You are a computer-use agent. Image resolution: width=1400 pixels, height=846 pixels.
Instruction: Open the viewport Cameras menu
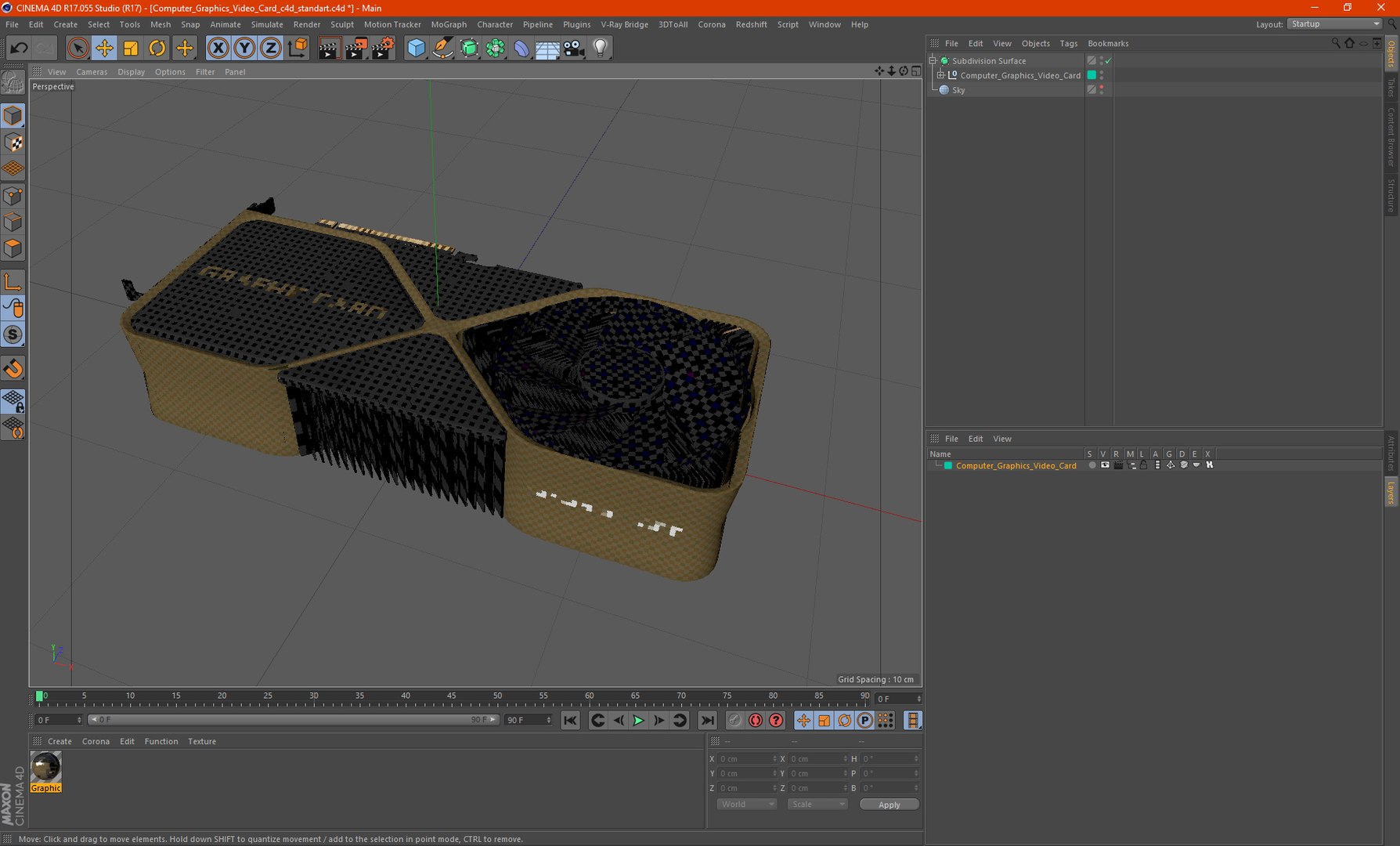click(x=92, y=72)
